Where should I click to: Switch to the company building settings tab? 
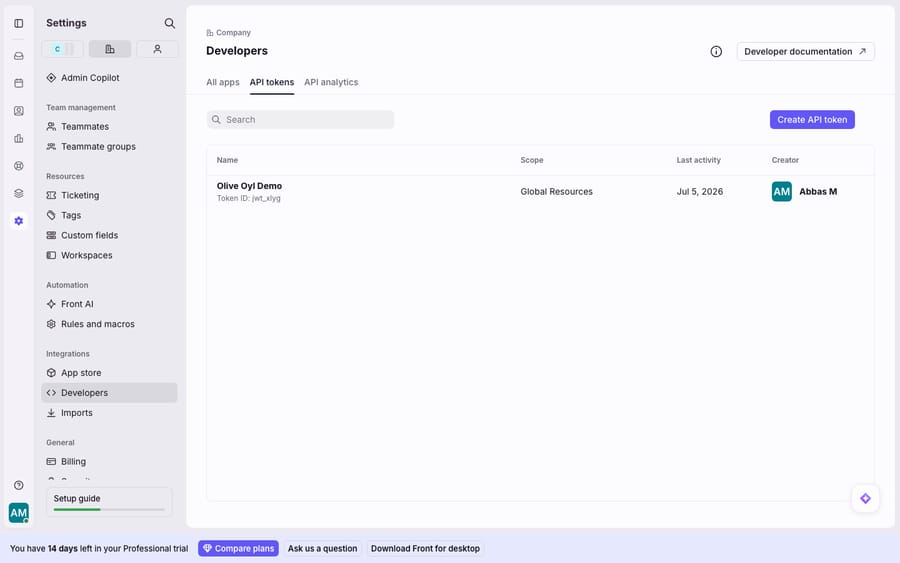tap(110, 49)
